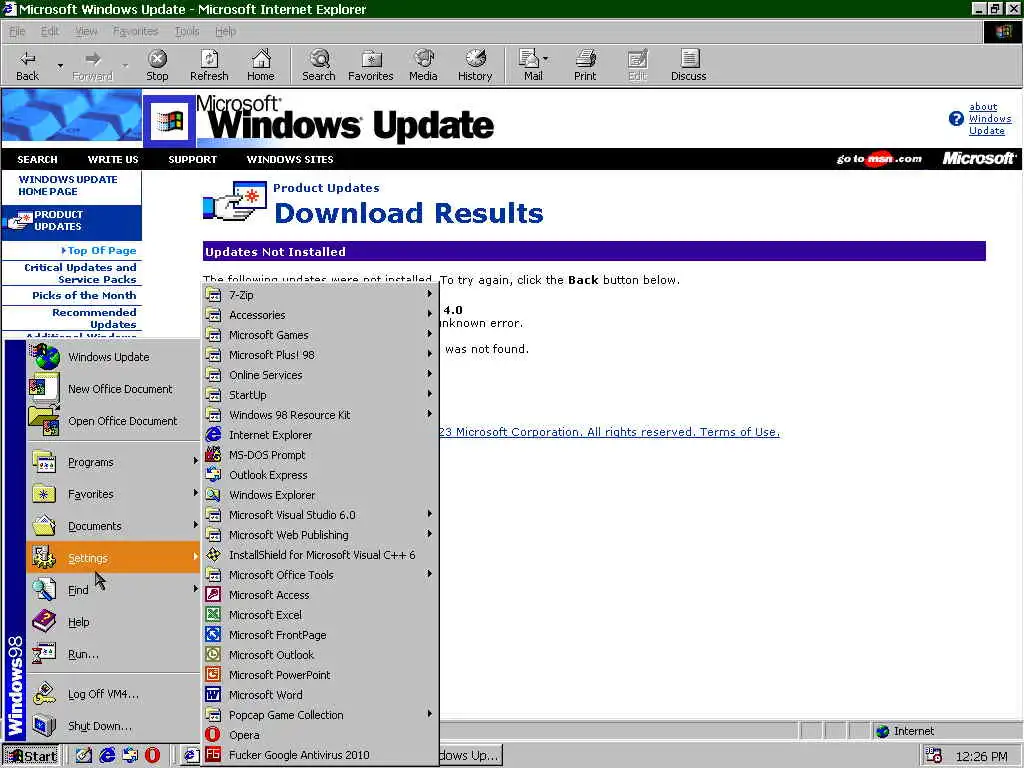Choose Run... from Start menu
1024x768 pixels.
coord(113,654)
